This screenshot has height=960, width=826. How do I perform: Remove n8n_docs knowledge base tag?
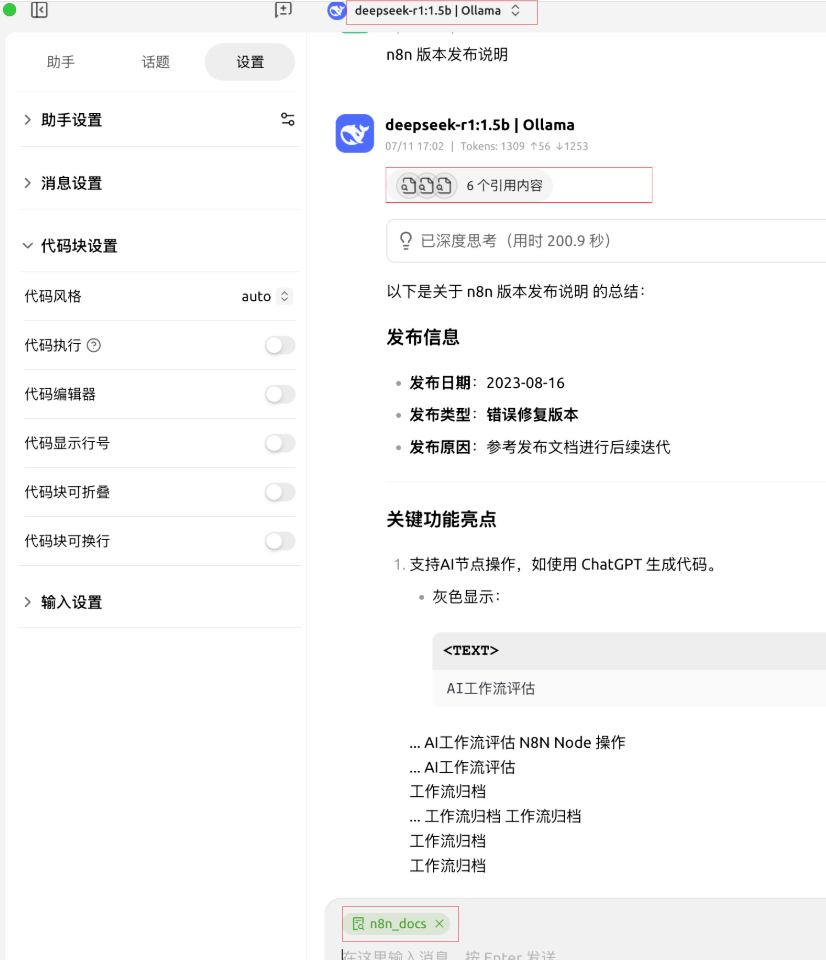(x=439, y=923)
